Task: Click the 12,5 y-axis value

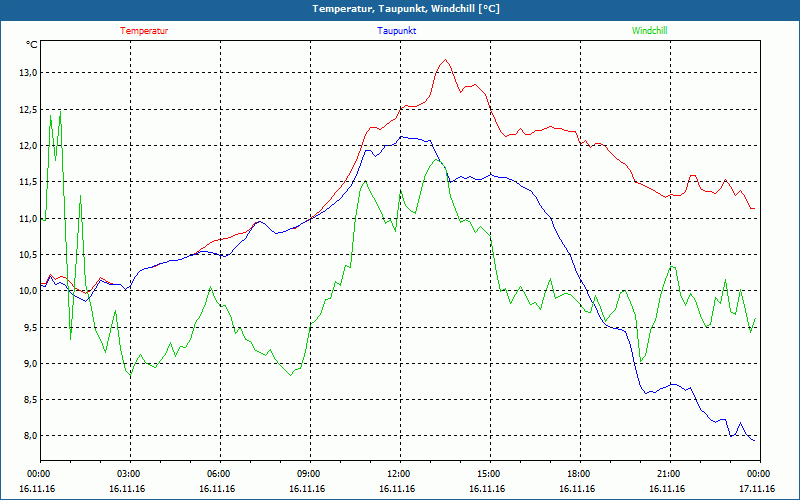Action: [x=29, y=110]
